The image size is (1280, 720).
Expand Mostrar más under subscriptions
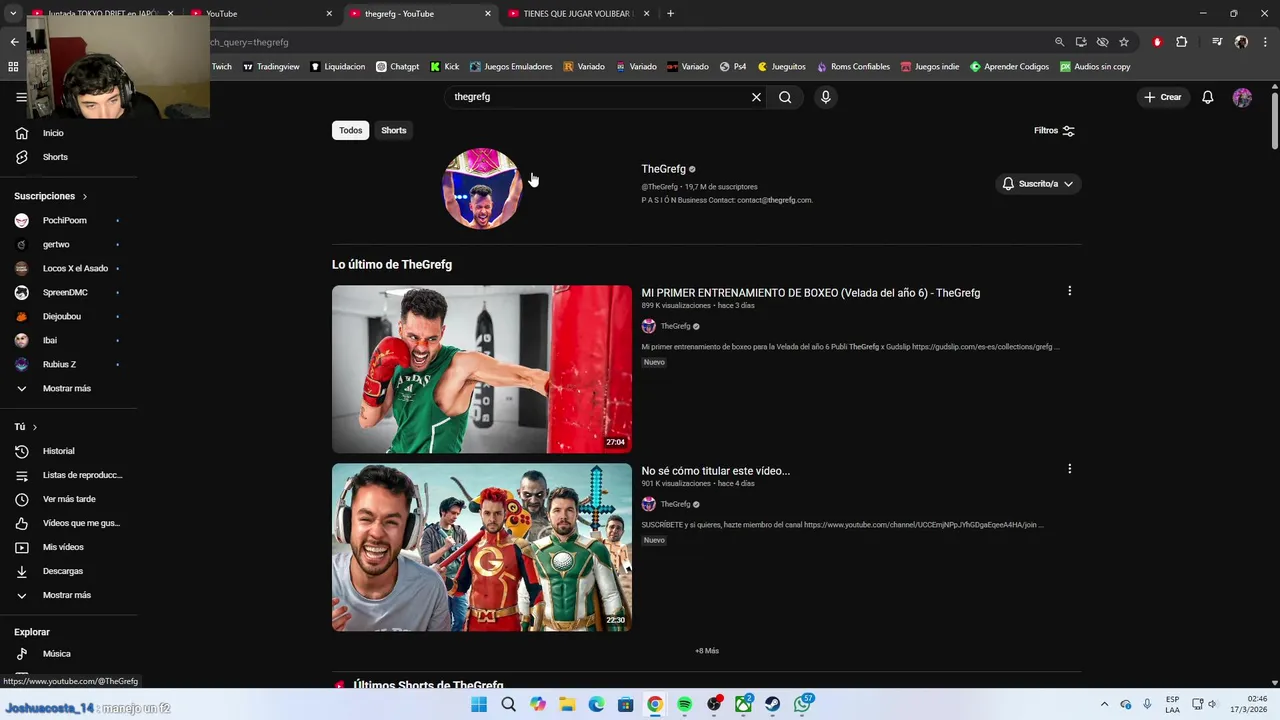coord(66,388)
